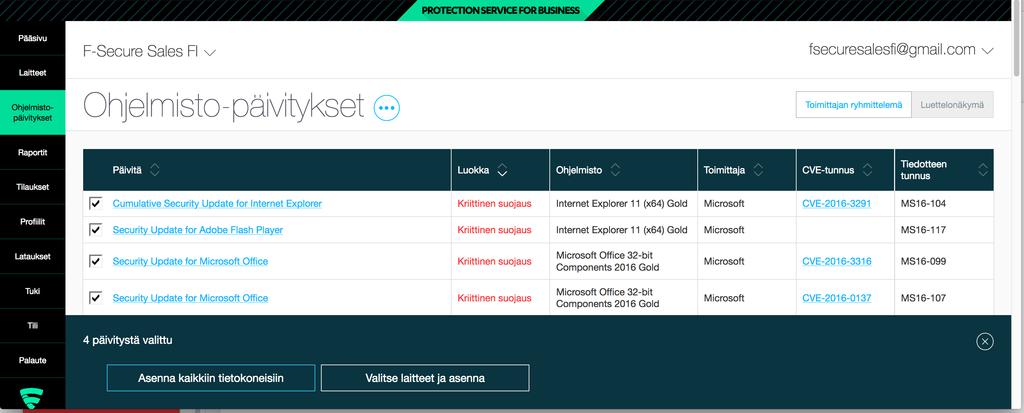Click the F-Secure logo in the sidebar
Screen dimensions: 1024x413
[32, 397]
